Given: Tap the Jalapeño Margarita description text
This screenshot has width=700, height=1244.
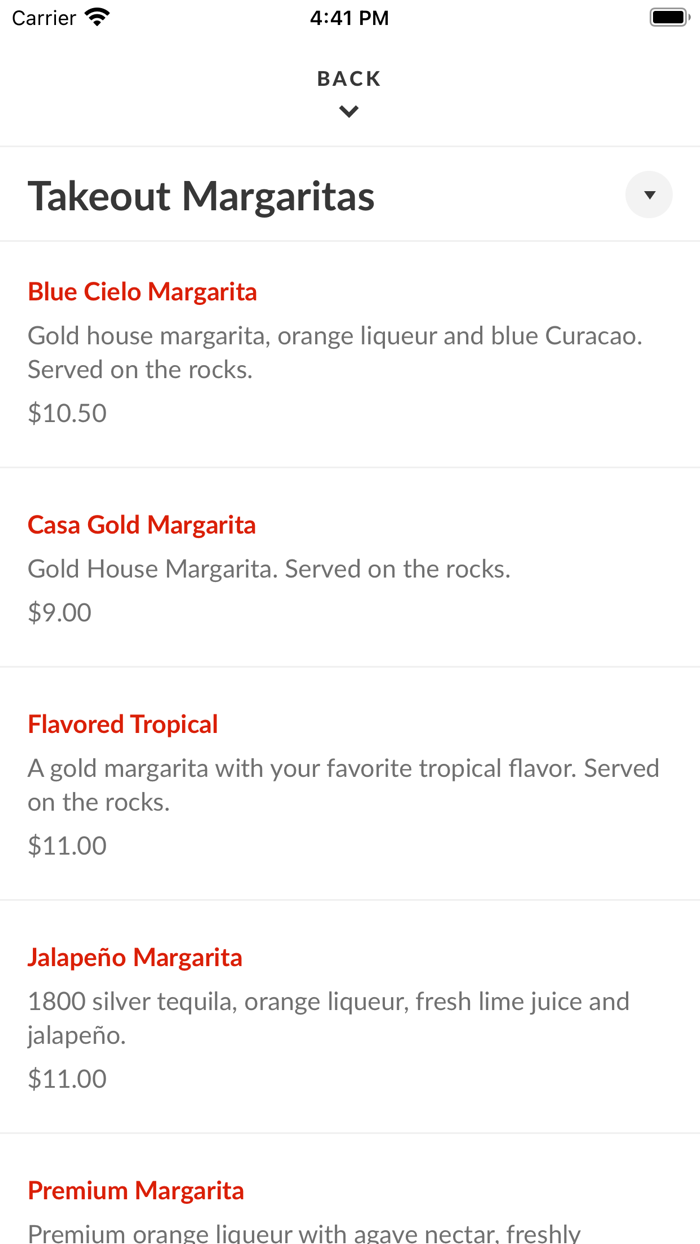Looking at the screenshot, I should tap(328, 1018).
